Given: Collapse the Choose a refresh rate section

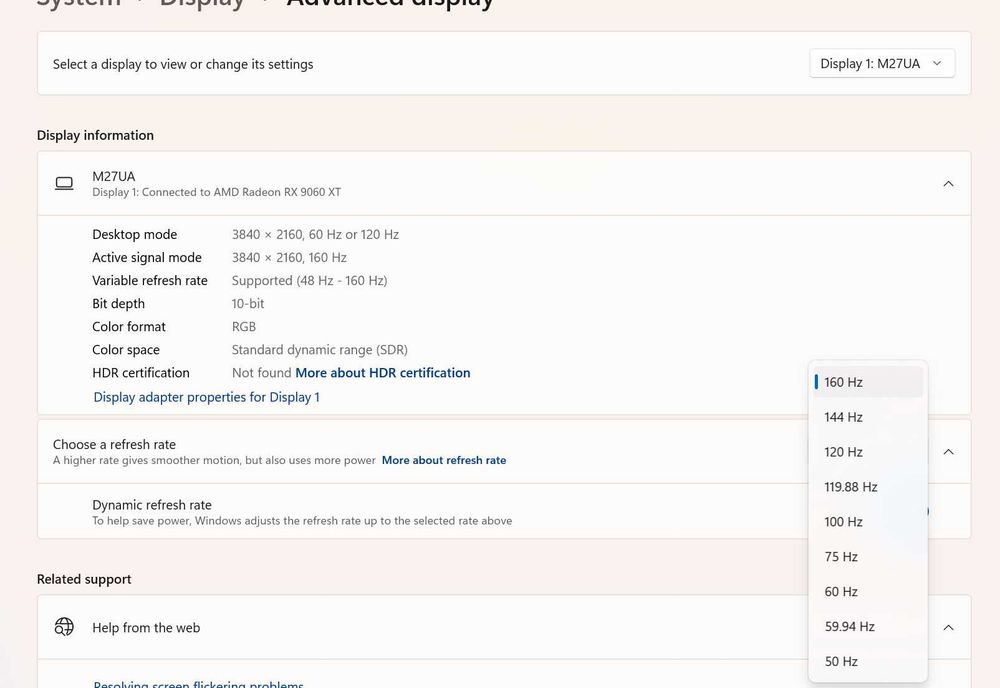Looking at the screenshot, I should click(948, 451).
